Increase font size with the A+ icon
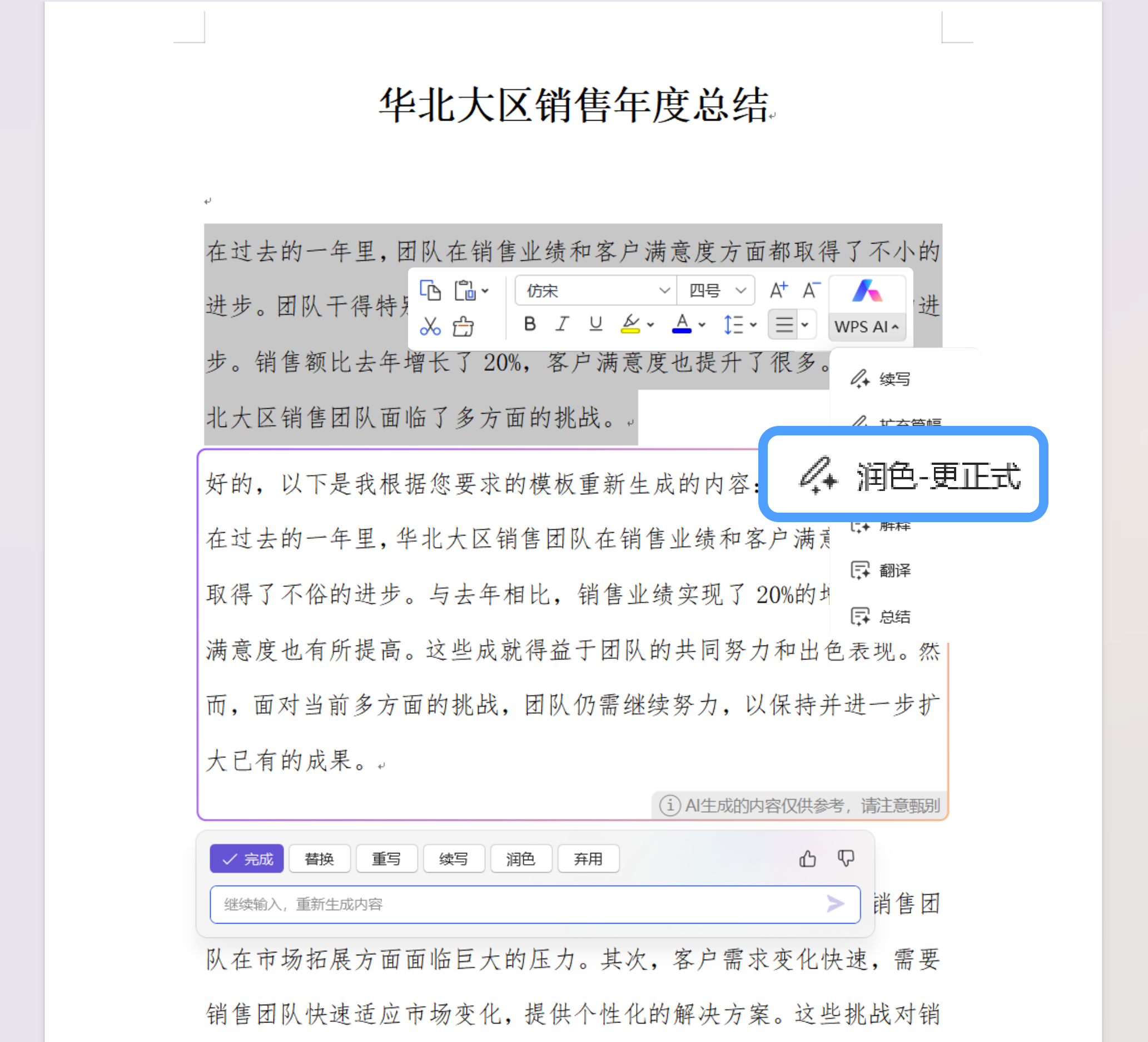Screen dimensions: 1148x1042 pyautogui.click(x=778, y=290)
